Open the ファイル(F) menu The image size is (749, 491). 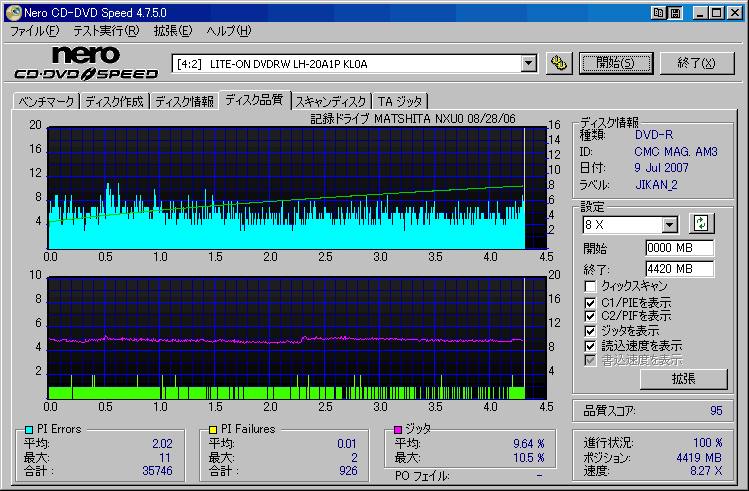[x=34, y=32]
